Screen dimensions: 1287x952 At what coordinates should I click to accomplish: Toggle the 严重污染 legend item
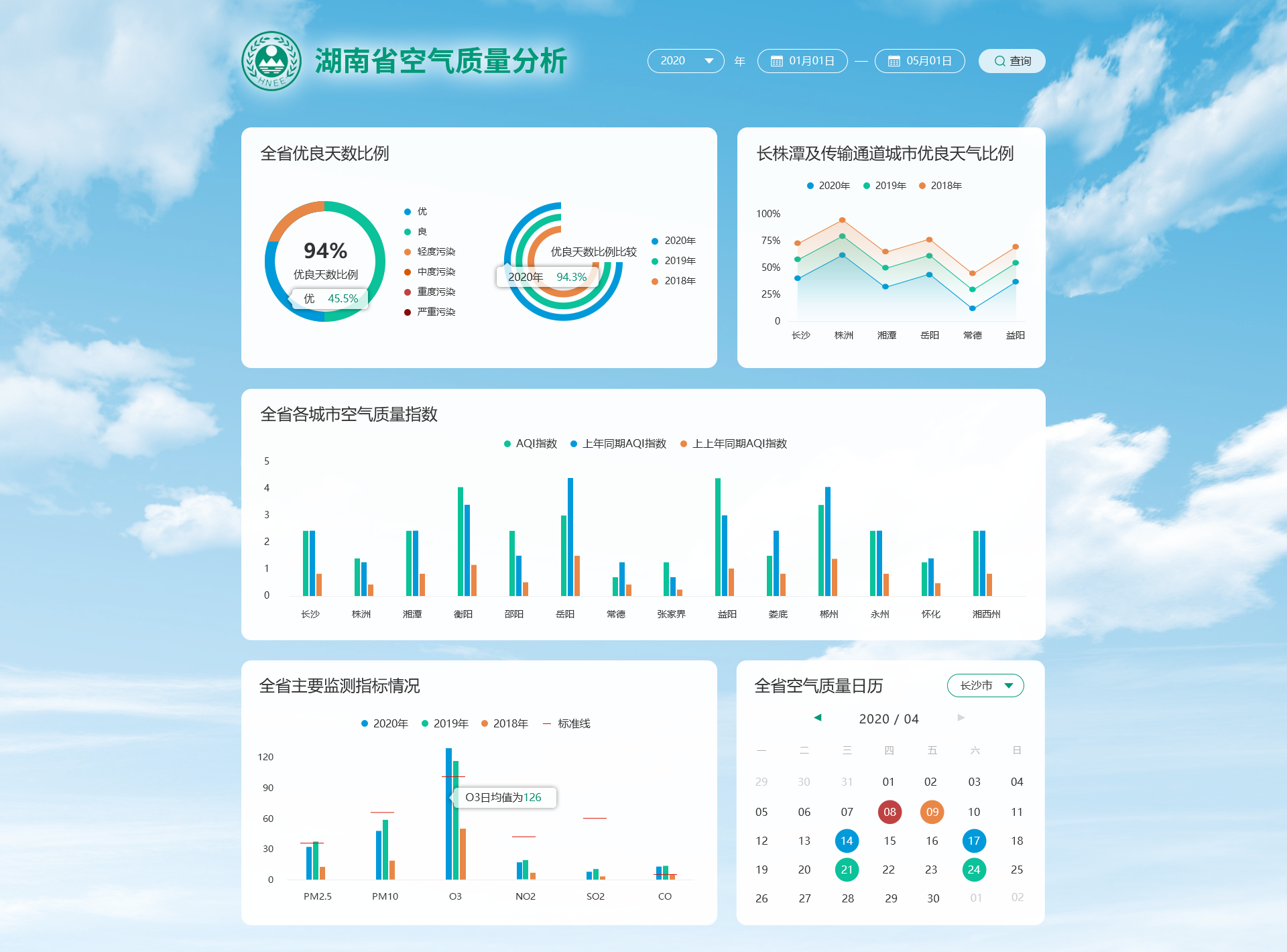tap(430, 312)
